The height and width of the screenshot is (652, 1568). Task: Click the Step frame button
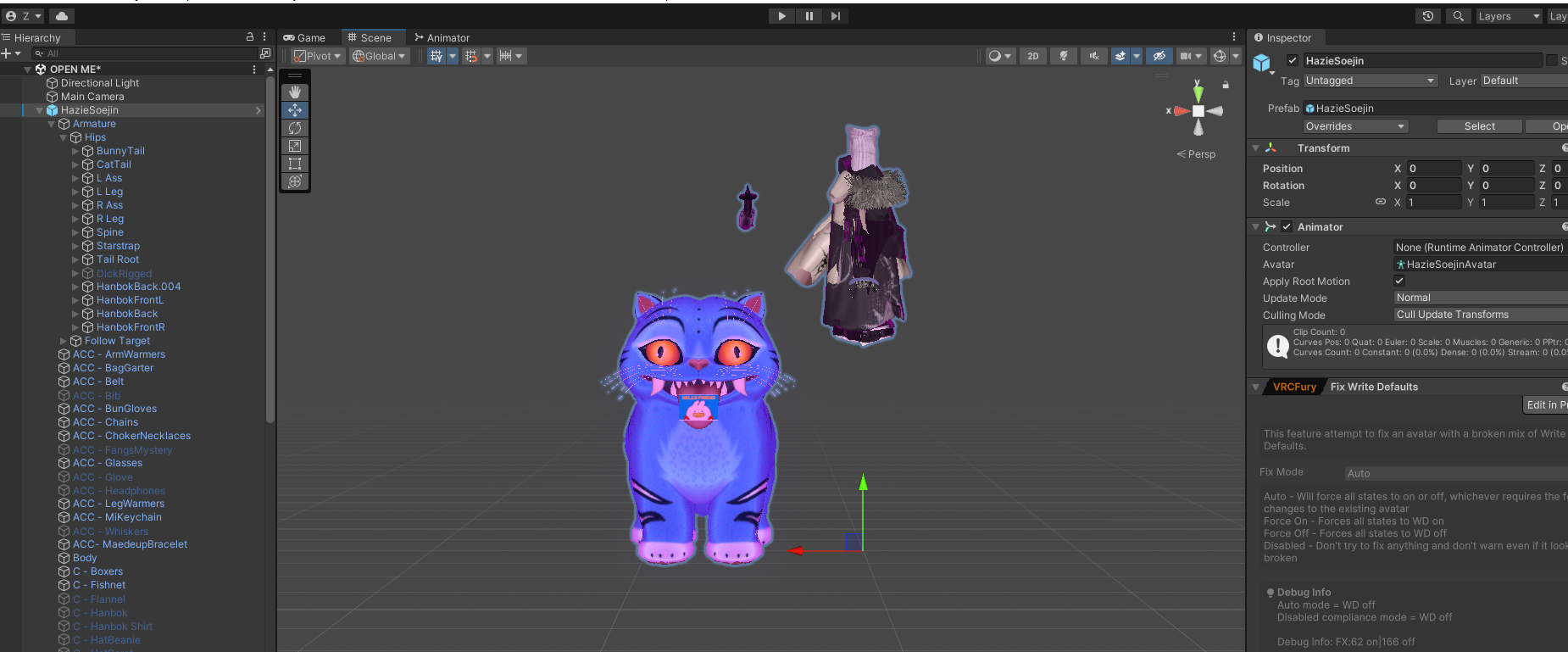pyautogui.click(x=836, y=16)
